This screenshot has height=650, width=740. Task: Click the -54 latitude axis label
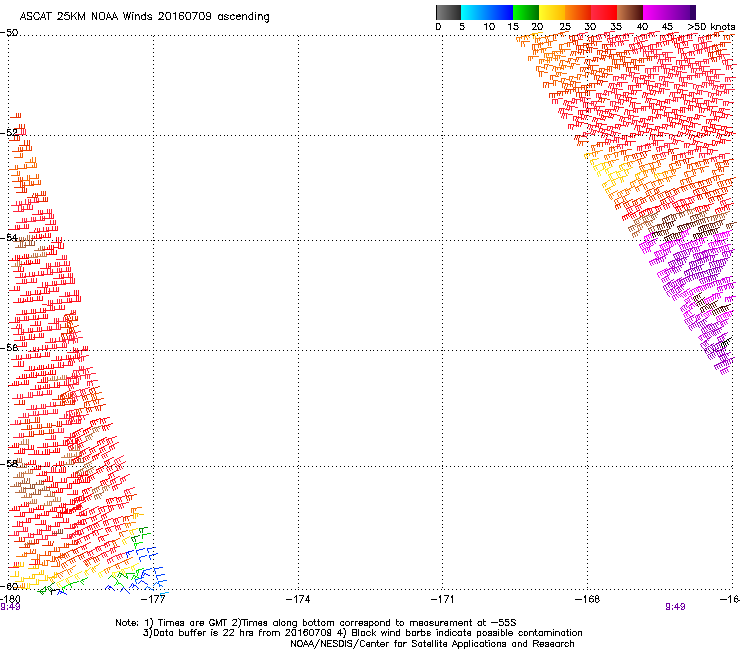9,237
